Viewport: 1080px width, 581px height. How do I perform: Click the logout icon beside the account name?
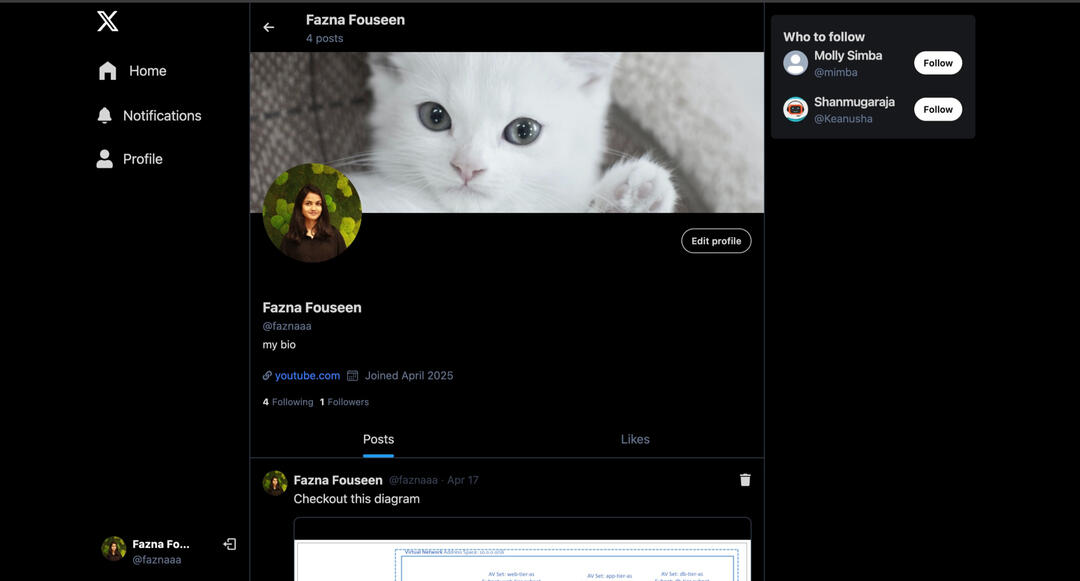(230, 544)
